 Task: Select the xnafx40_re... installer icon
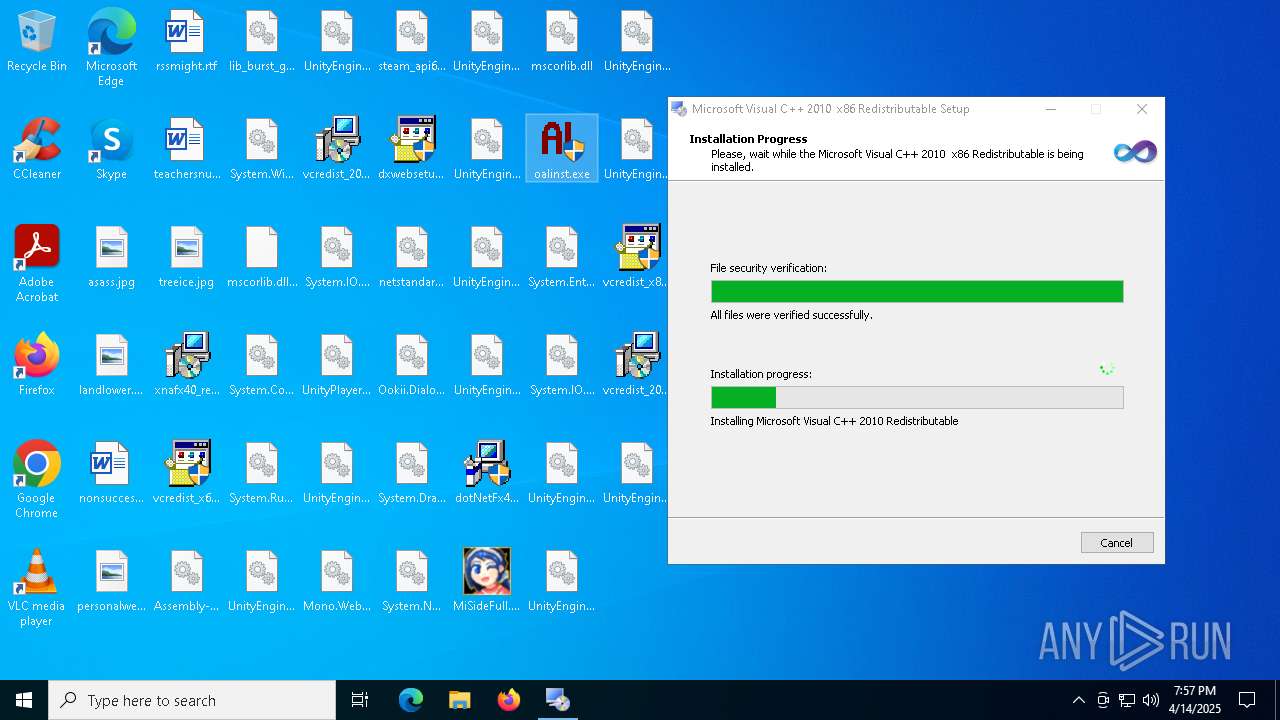186,366
